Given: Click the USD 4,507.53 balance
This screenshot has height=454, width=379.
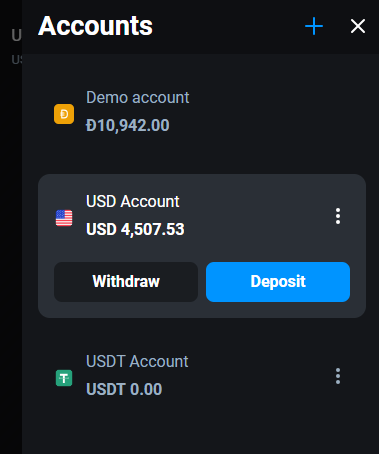Looking at the screenshot, I should coord(135,229).
